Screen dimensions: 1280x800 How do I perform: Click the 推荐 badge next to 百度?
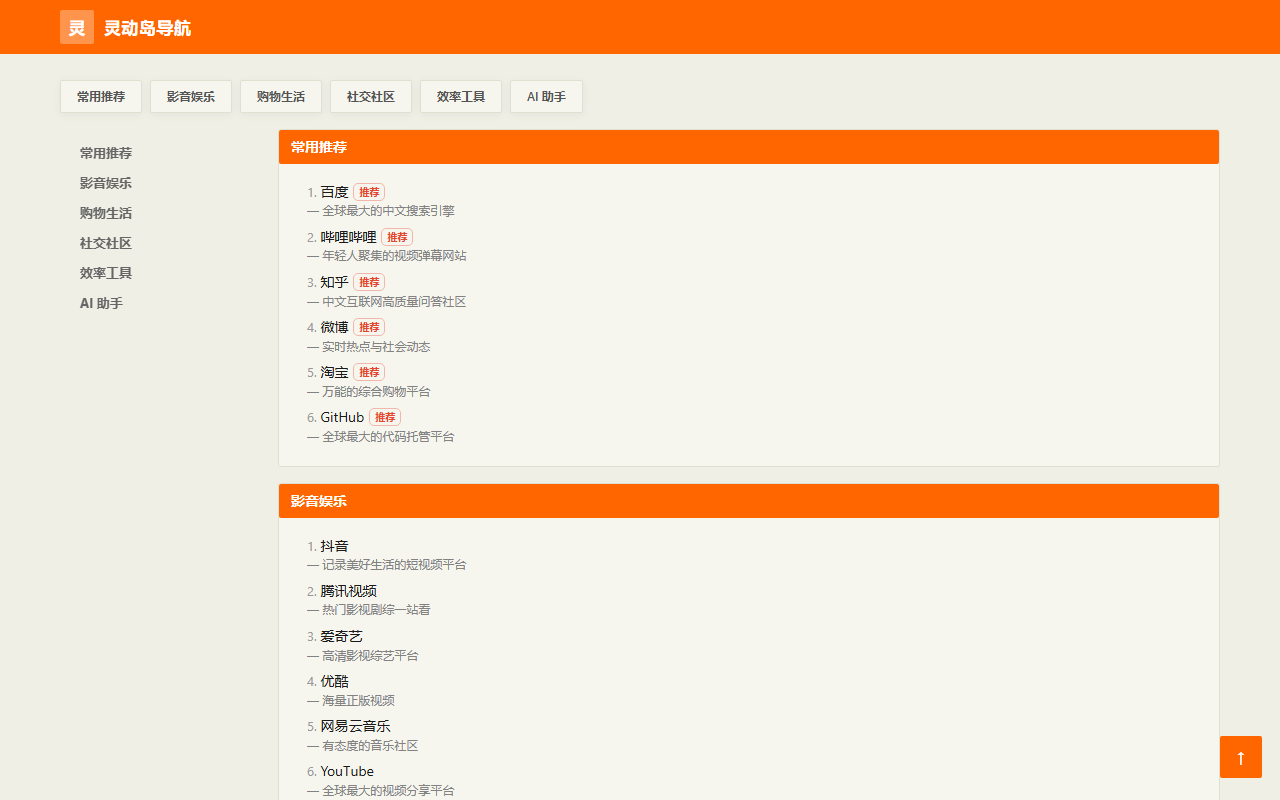pos(369,192)
